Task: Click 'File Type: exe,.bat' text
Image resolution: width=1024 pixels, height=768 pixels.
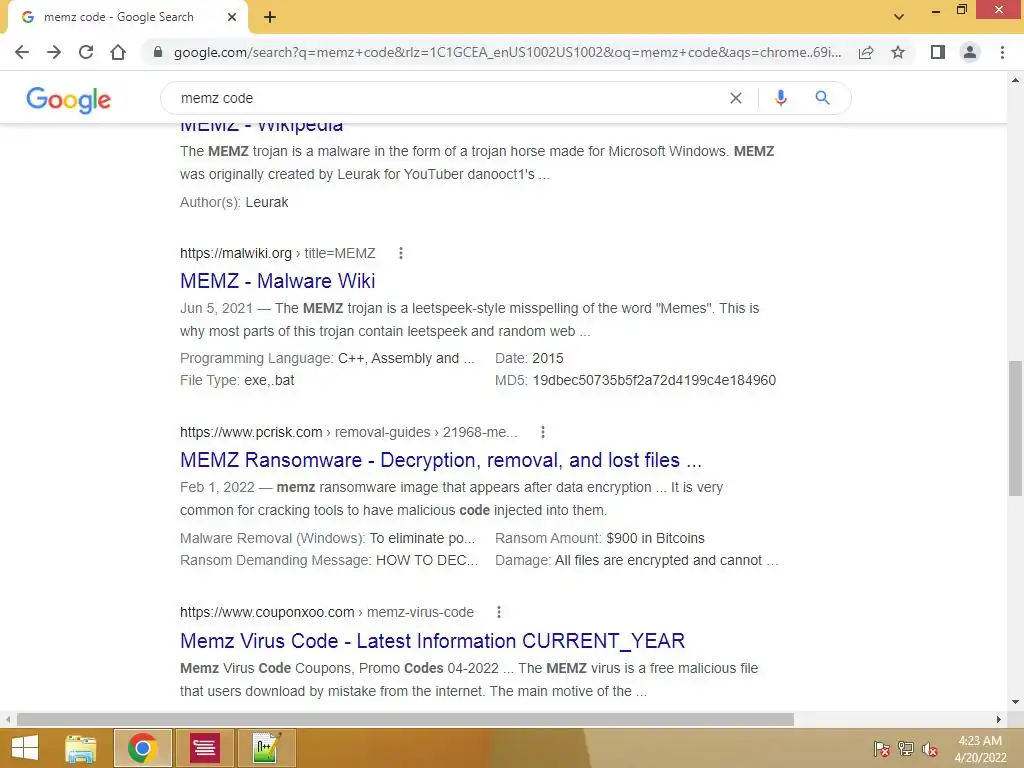Action: click(237, 380)
